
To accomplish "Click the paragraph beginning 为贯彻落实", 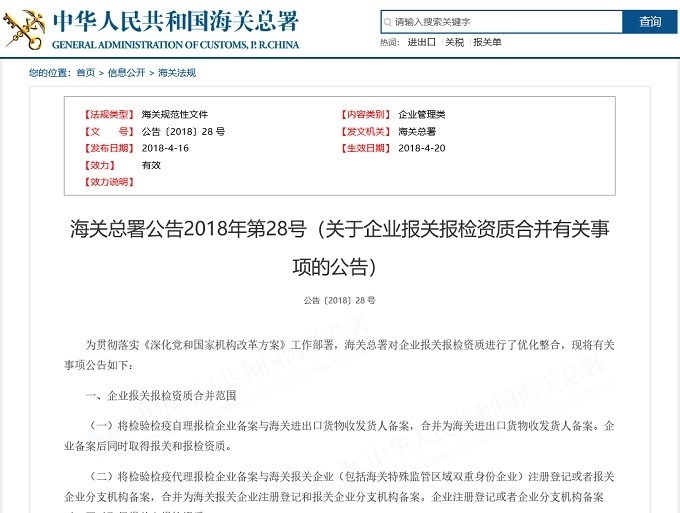I will click(339, 355).
